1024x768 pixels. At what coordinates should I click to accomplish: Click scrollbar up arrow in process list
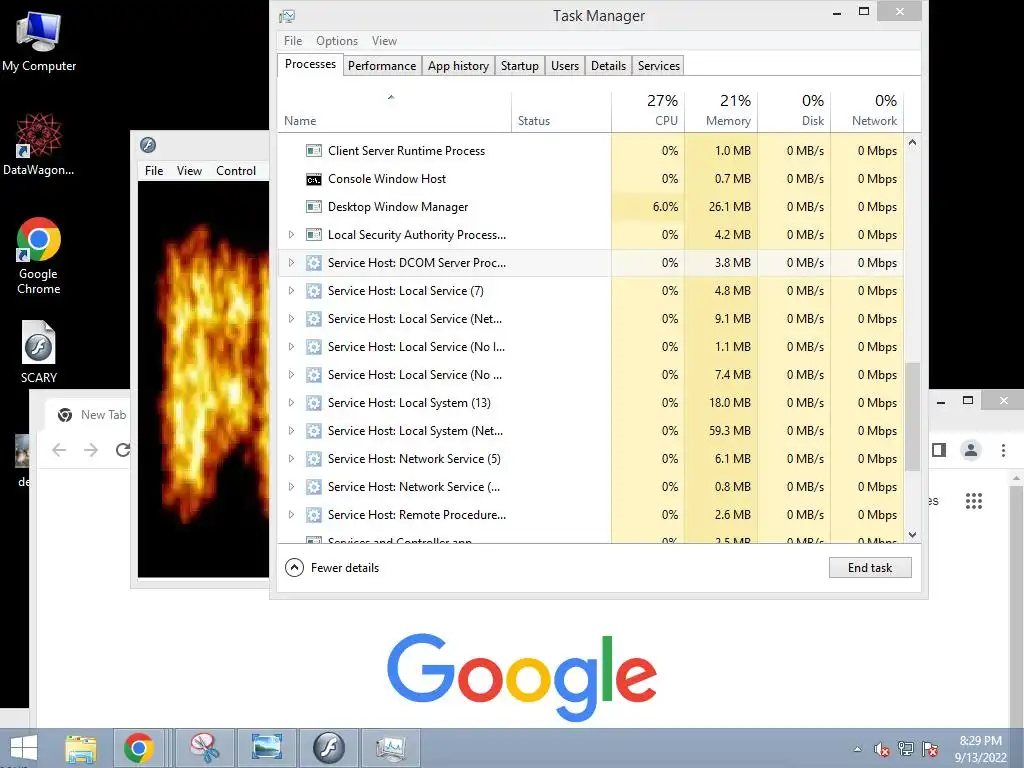(912, 142)
